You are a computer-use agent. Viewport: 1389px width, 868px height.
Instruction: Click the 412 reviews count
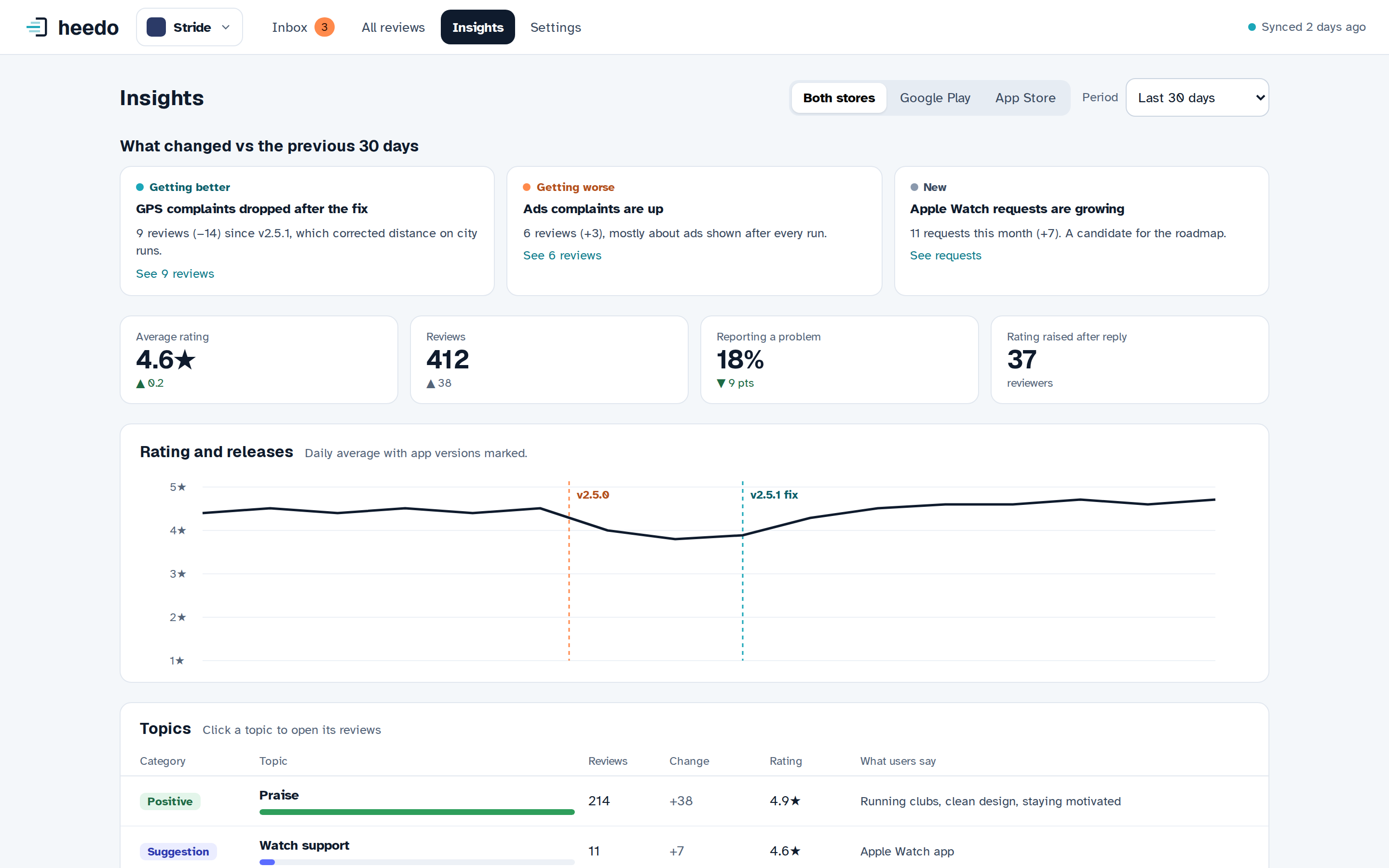pyautogui.click(x=448, y=360)
